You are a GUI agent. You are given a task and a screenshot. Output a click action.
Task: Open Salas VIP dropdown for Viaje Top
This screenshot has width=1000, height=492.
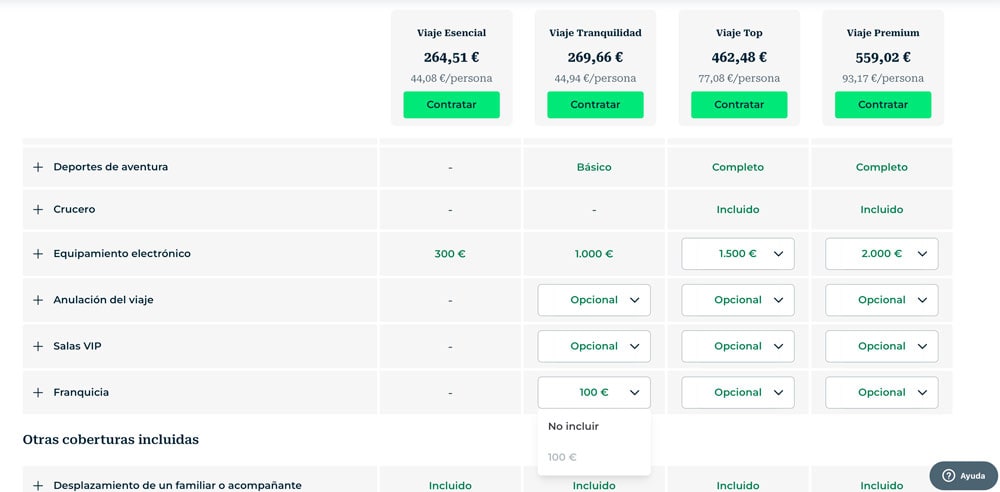pyautogui.click(x=737, y=346)
